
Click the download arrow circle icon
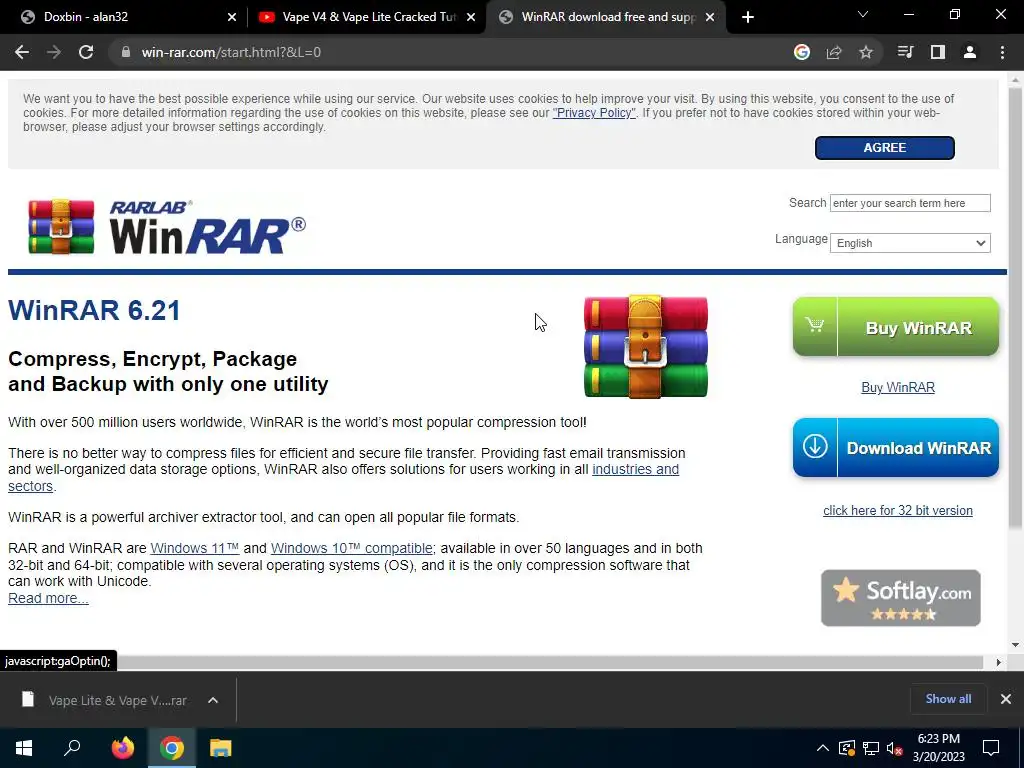tap(814, 447)
